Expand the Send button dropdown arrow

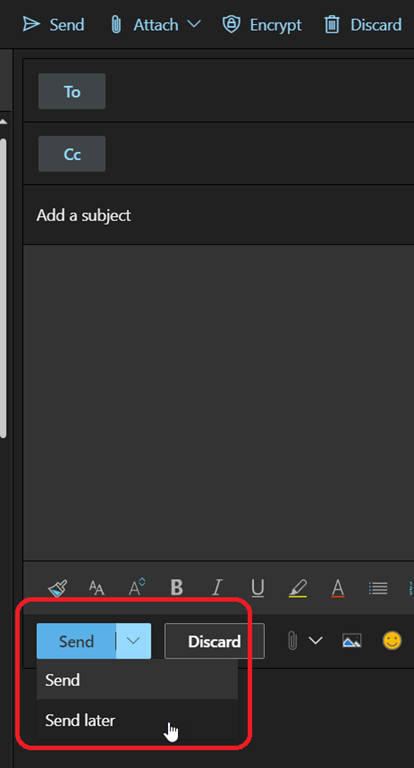[133, 641]
